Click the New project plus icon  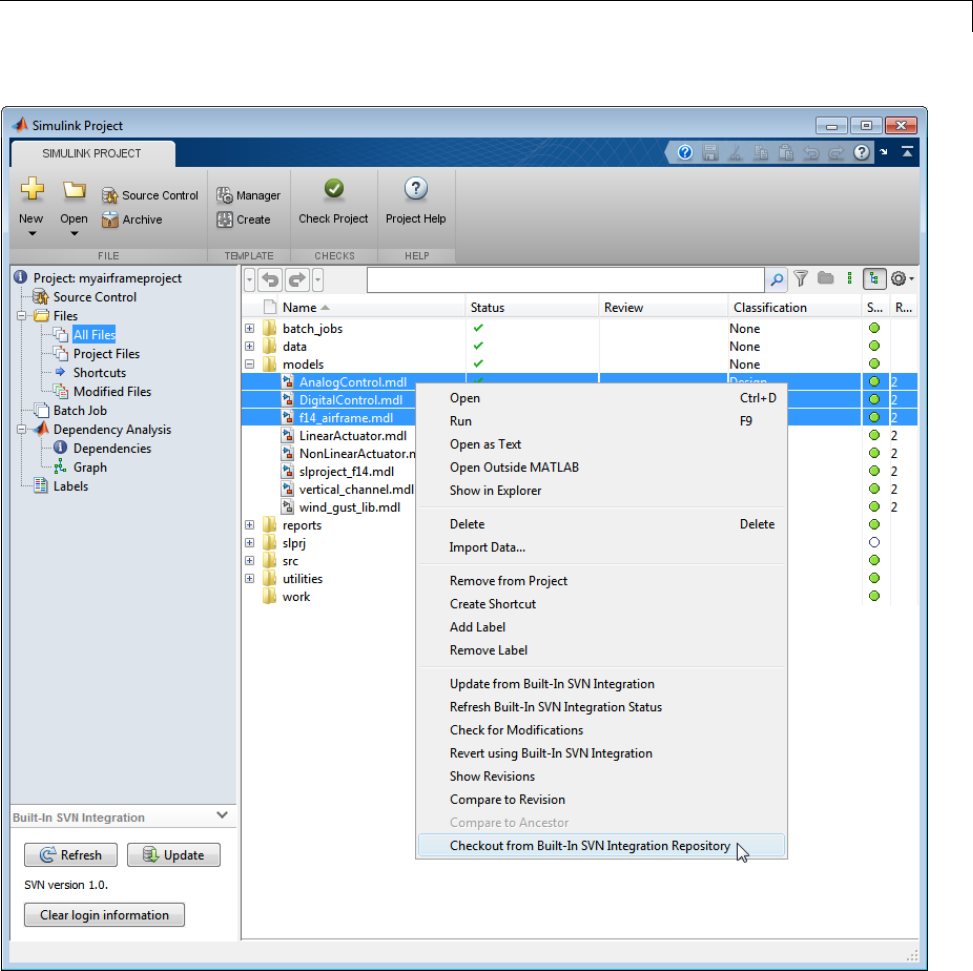[32, 189]
